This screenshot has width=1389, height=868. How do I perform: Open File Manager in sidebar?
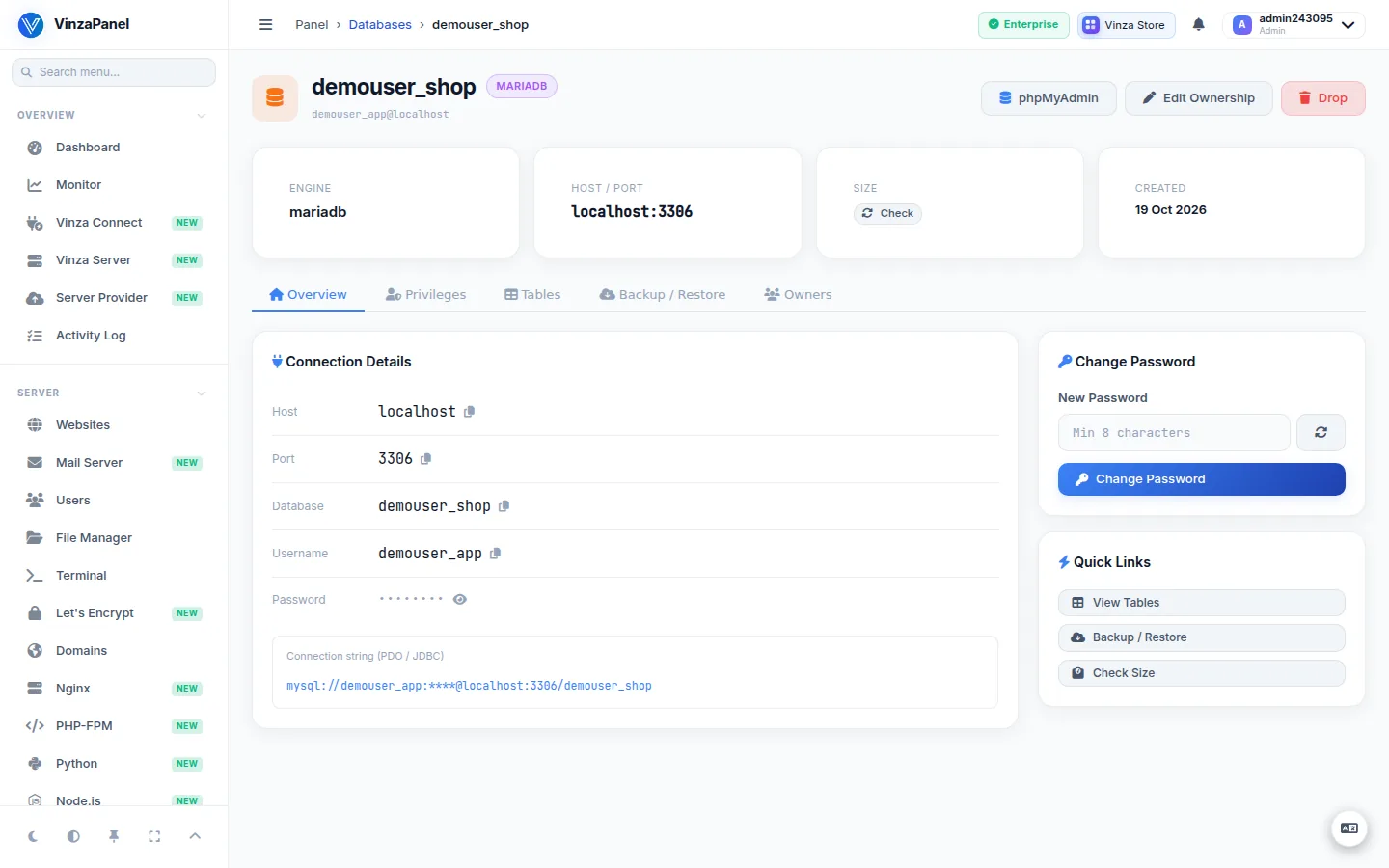click(x=114, y=538)
